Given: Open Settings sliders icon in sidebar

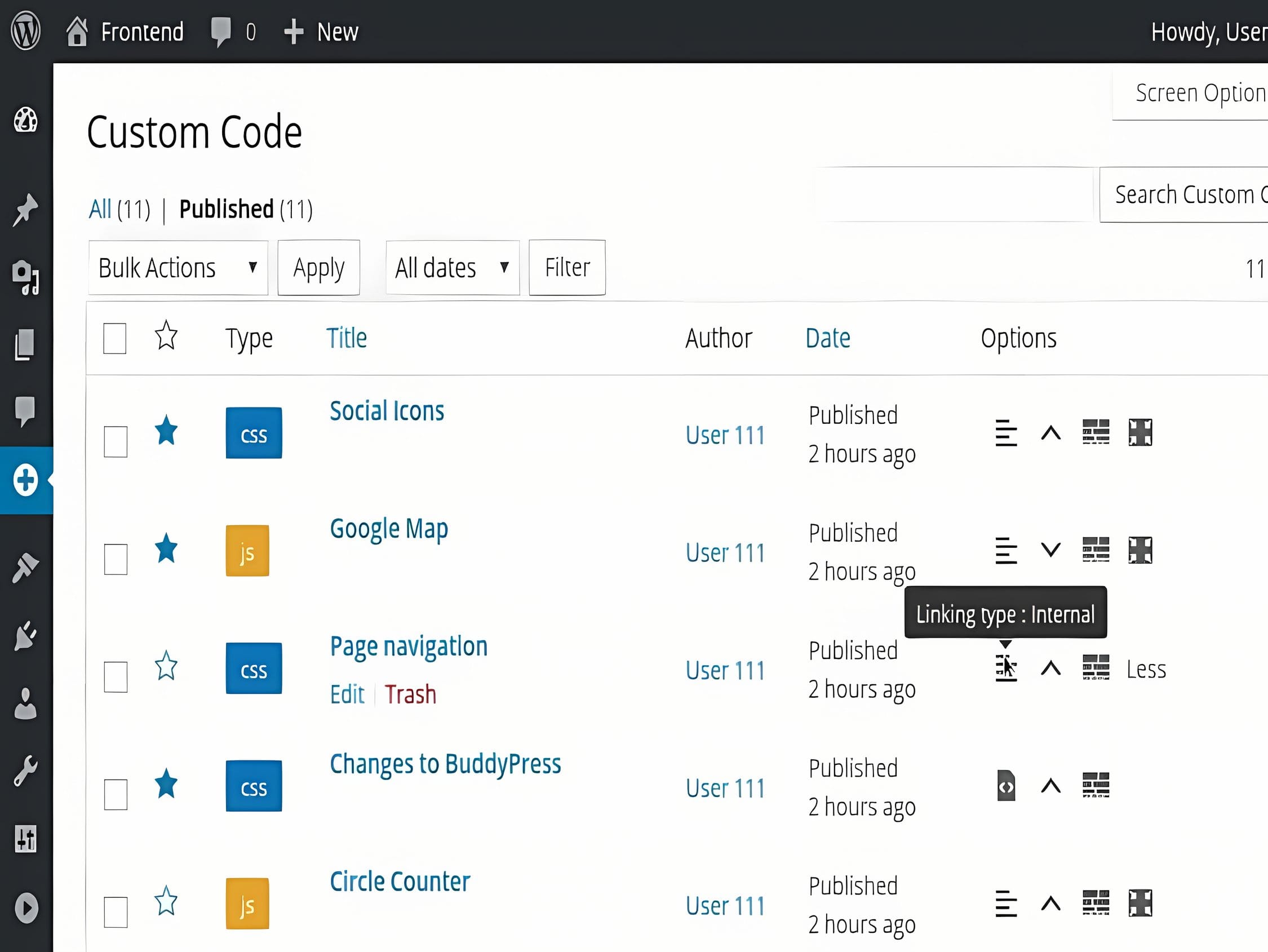Looking at the screenshot, I should coord(26,839).
